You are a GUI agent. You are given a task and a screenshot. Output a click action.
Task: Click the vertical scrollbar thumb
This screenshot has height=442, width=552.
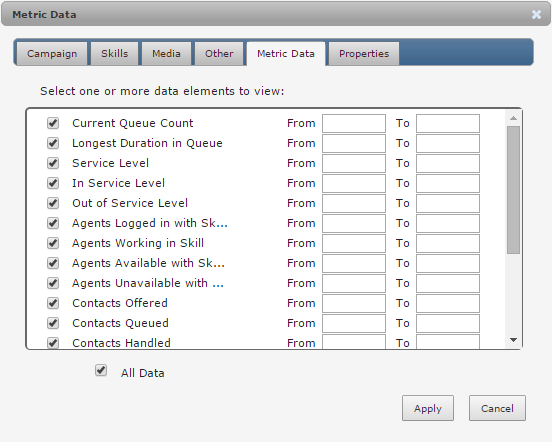coord(513,190)
